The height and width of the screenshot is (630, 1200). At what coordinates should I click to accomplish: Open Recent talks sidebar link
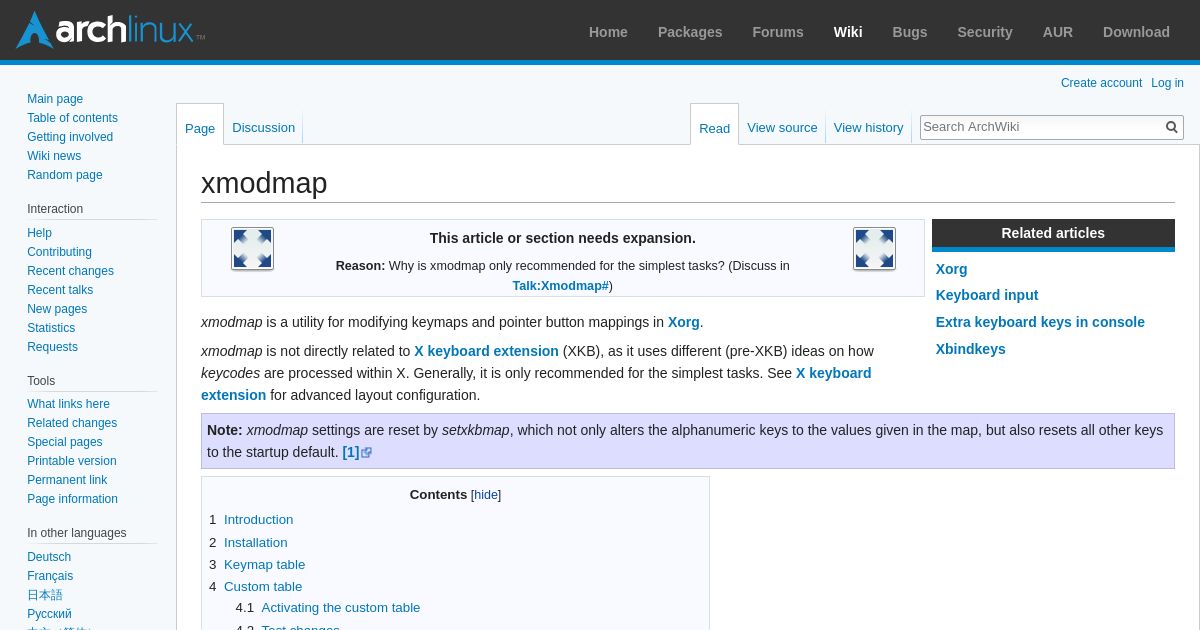pyautogui.click(x=60, y=290)
